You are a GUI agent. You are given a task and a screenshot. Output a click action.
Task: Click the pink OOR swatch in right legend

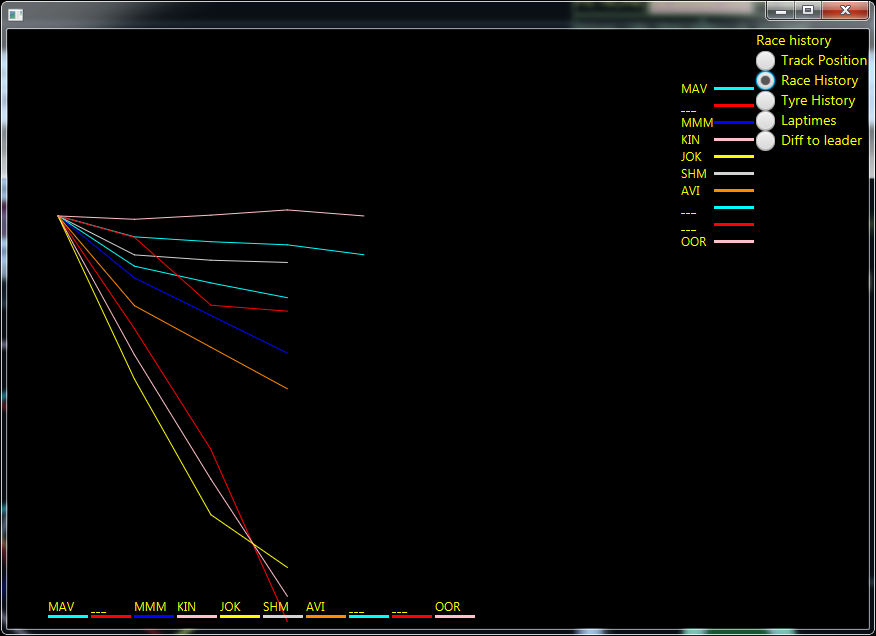point(734,241)
